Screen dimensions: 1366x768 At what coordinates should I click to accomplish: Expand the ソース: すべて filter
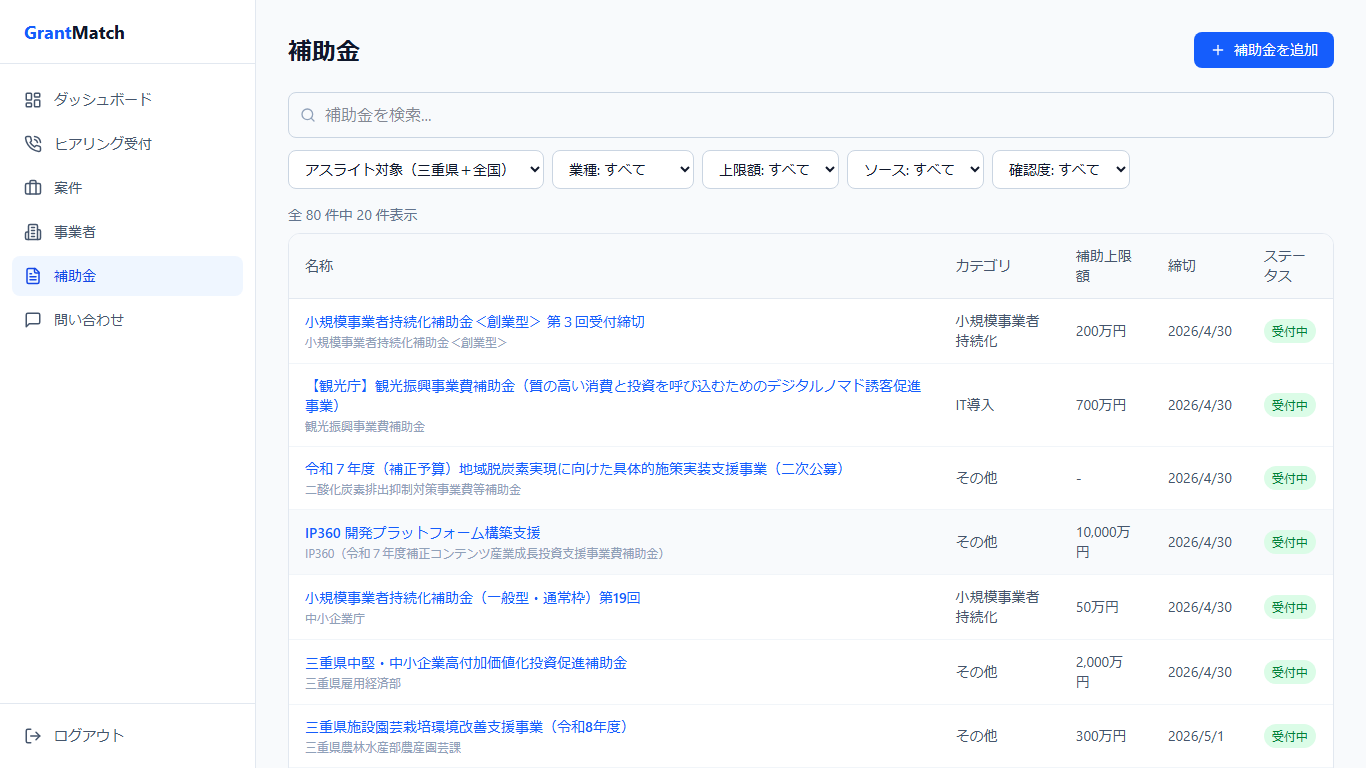(915, 169)
